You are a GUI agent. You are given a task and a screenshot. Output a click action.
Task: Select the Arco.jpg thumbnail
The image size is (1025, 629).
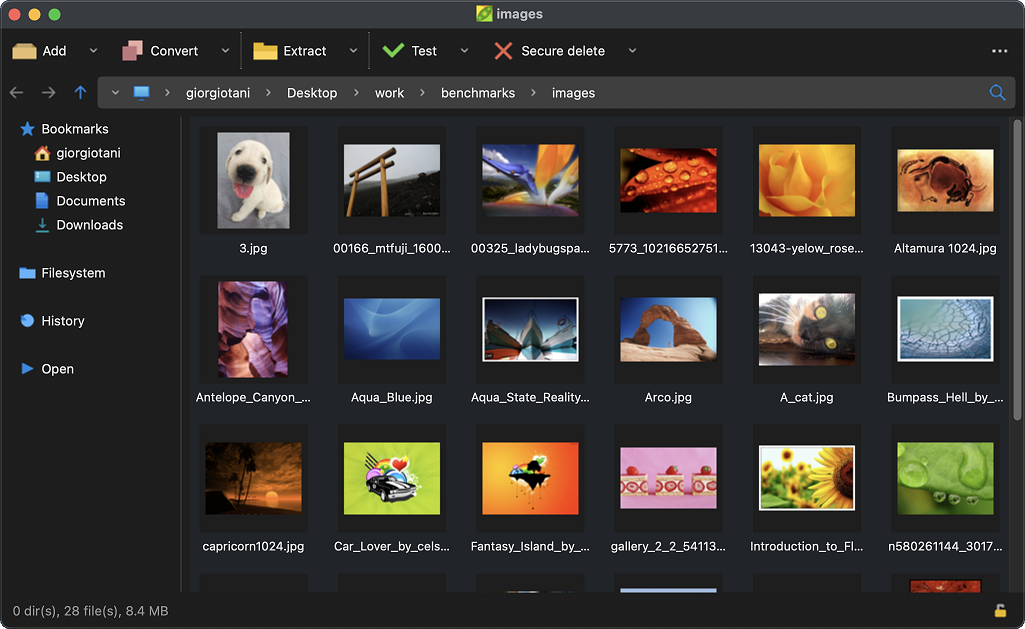[668, 330]
